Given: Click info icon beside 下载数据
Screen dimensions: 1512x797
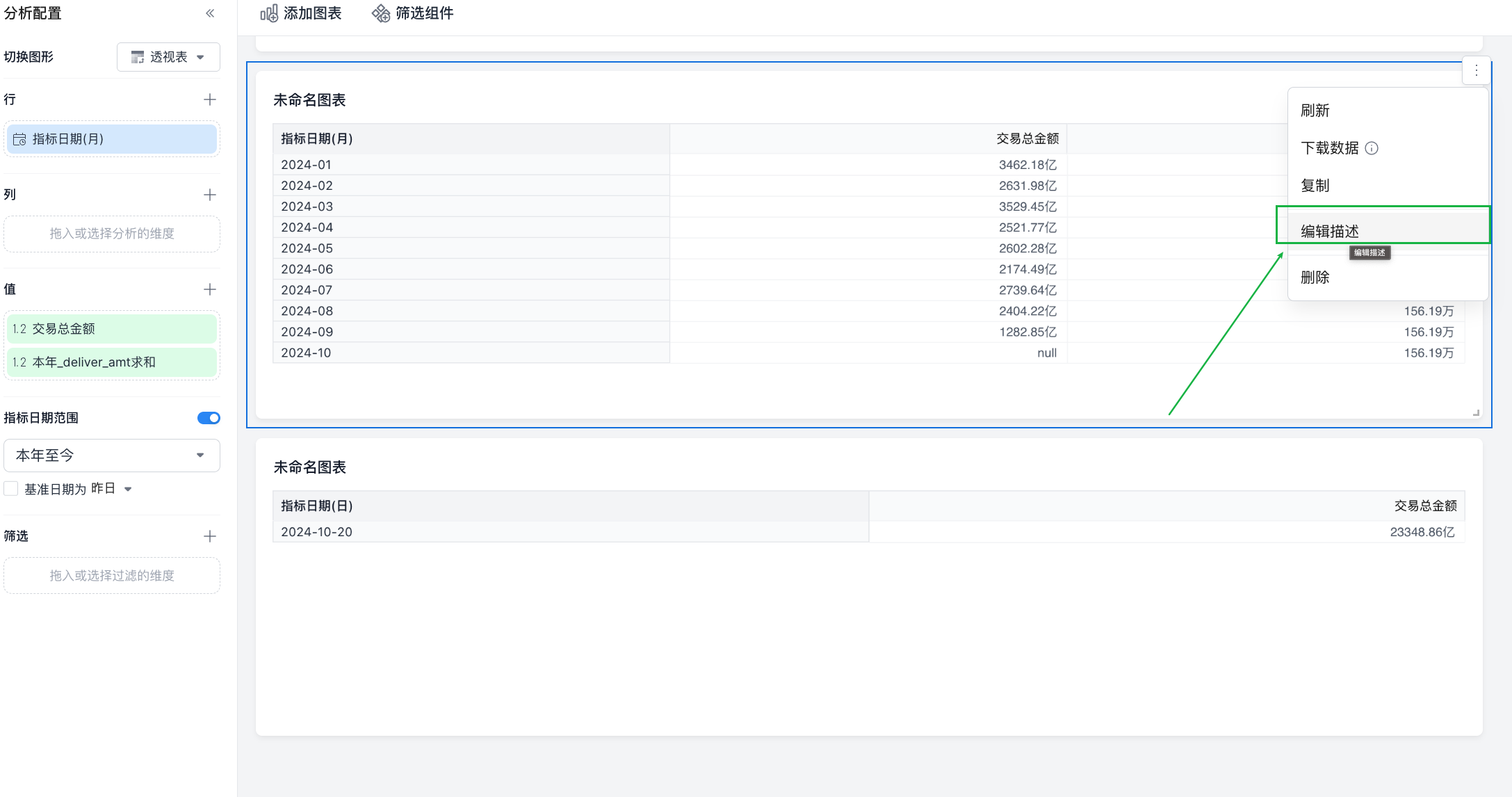Looking at the screenshot, I should 1372,148.
